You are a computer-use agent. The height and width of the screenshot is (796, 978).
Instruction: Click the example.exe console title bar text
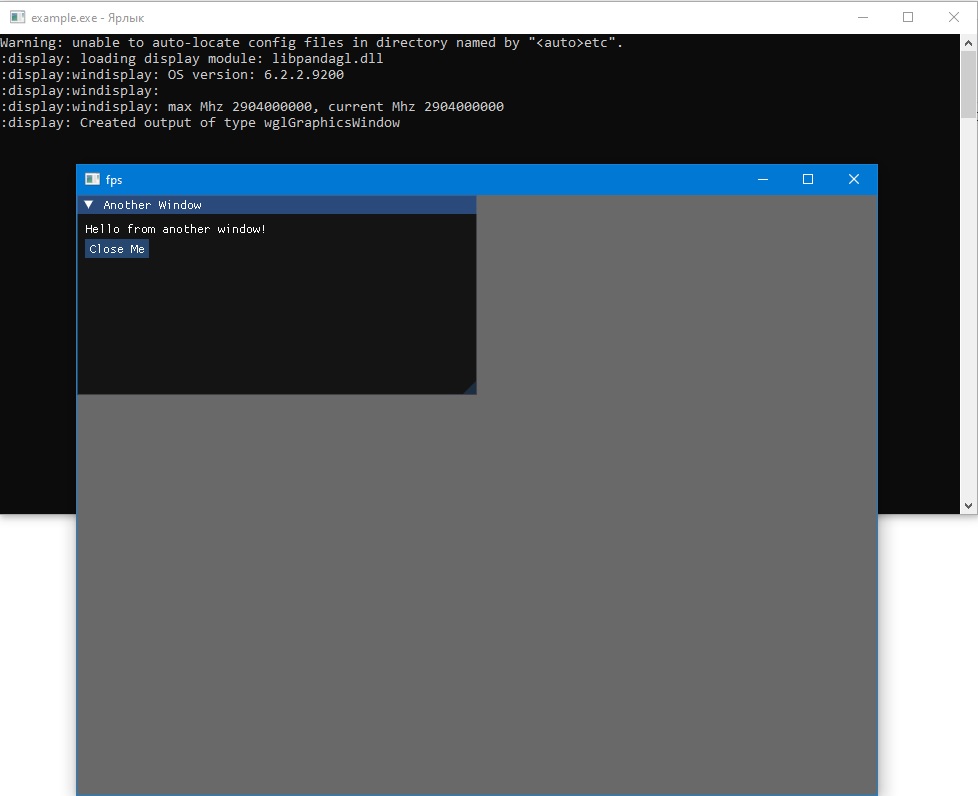pos(87,18)
